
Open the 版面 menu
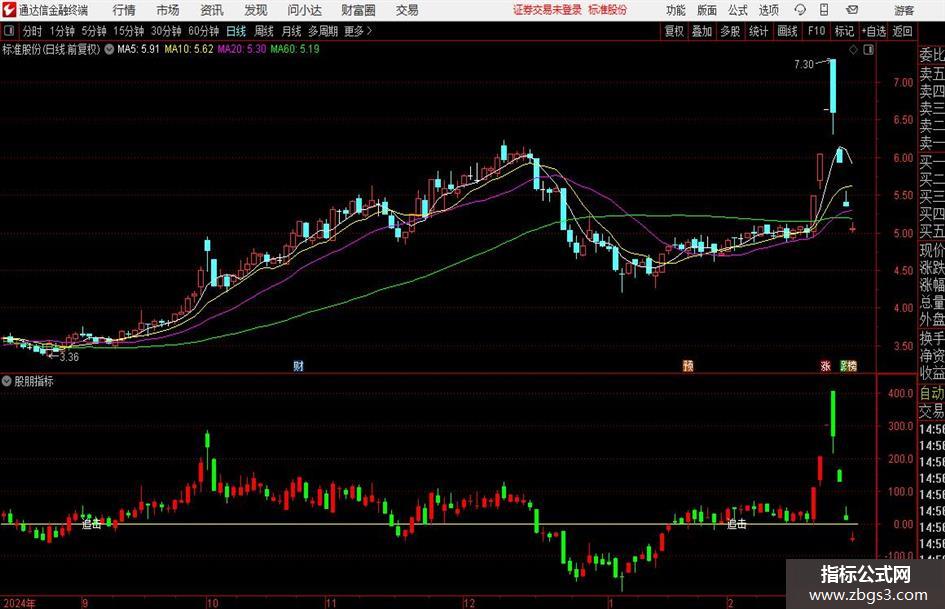706,10
